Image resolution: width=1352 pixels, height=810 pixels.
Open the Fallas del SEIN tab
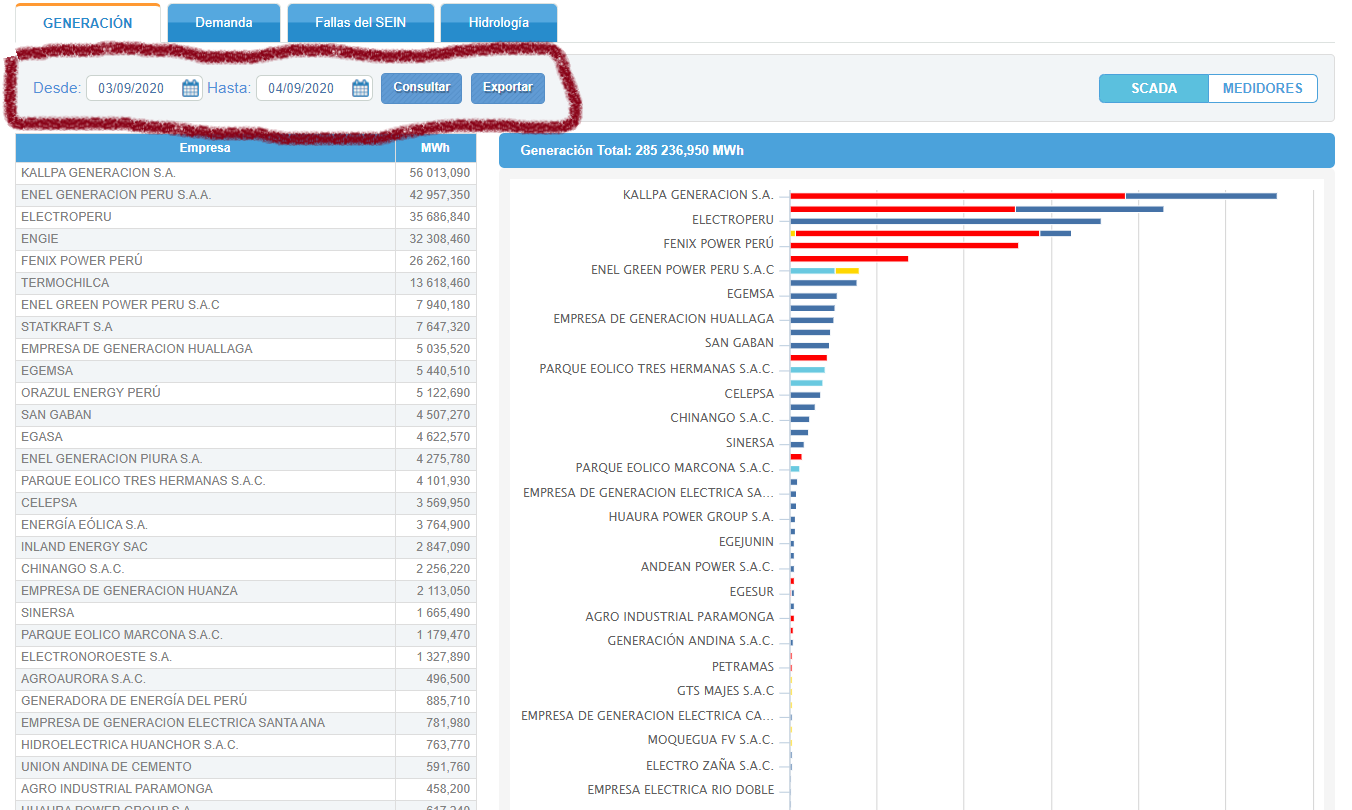pyautogui.click(x=360, y=22)
